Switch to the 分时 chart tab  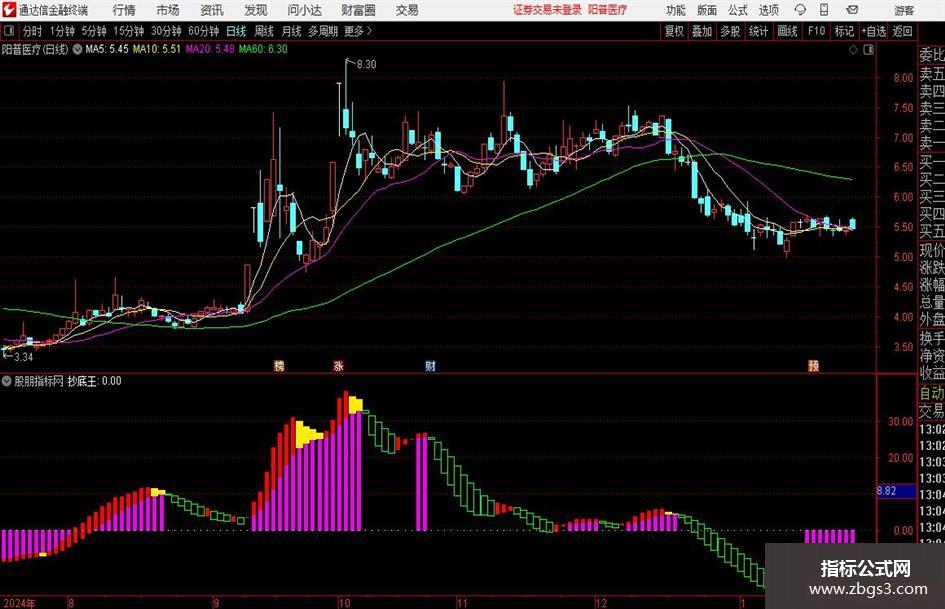pyautogui.click(x=33, y=31)
